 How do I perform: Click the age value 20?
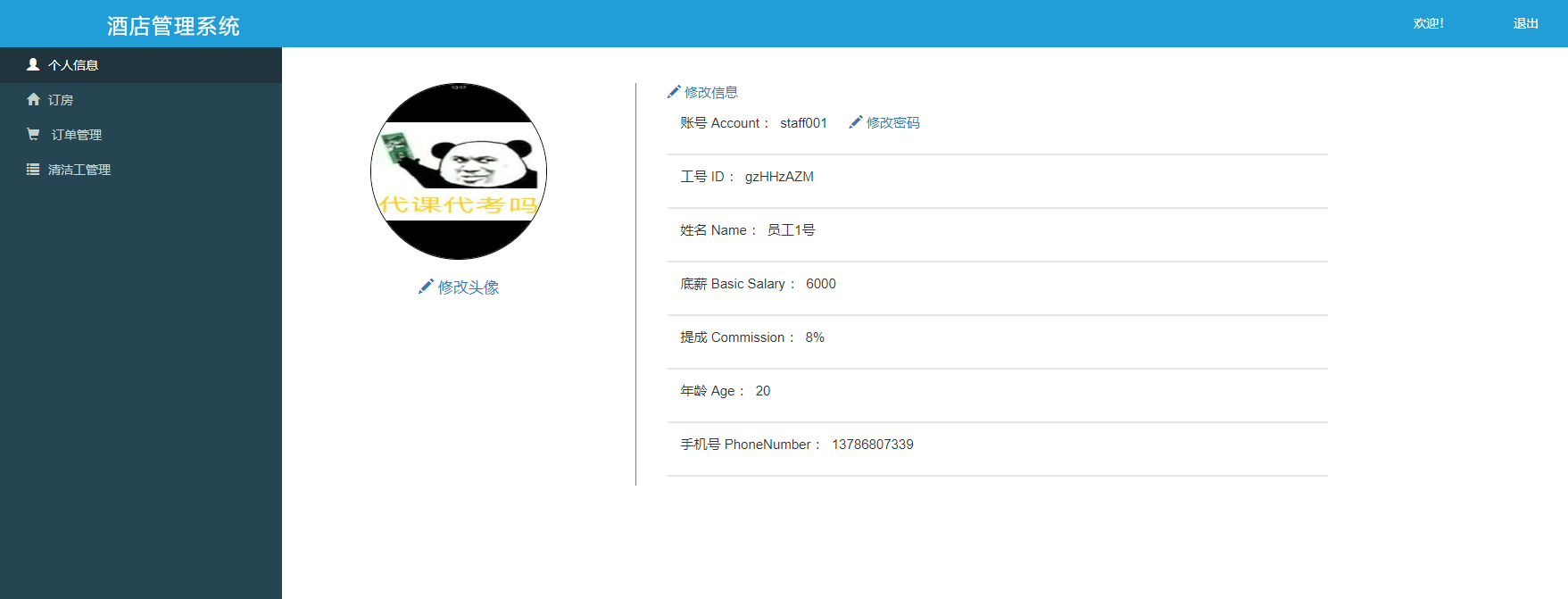coord(763,391)
